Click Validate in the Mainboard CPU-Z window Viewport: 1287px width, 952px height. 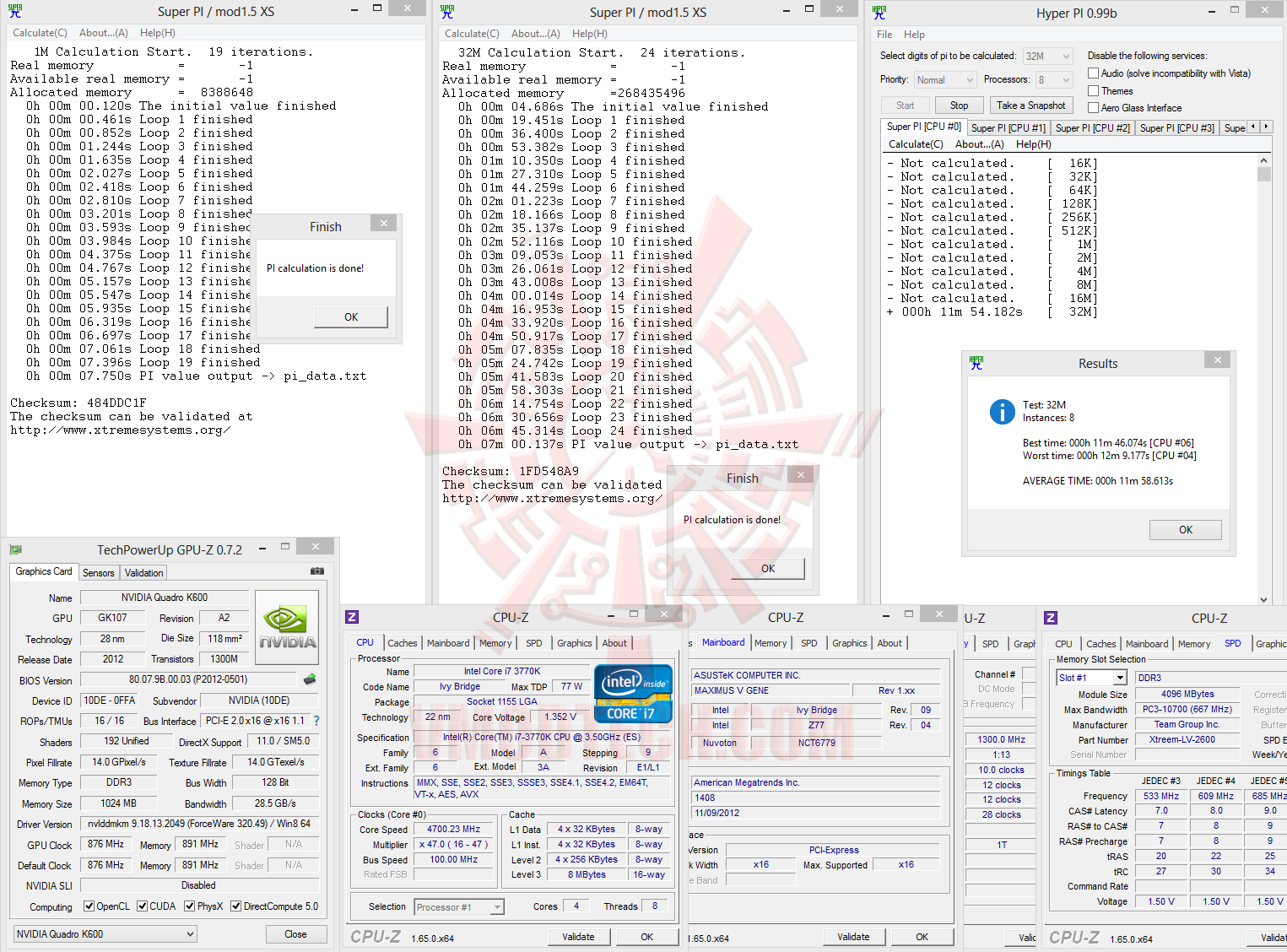pos(853,937)
